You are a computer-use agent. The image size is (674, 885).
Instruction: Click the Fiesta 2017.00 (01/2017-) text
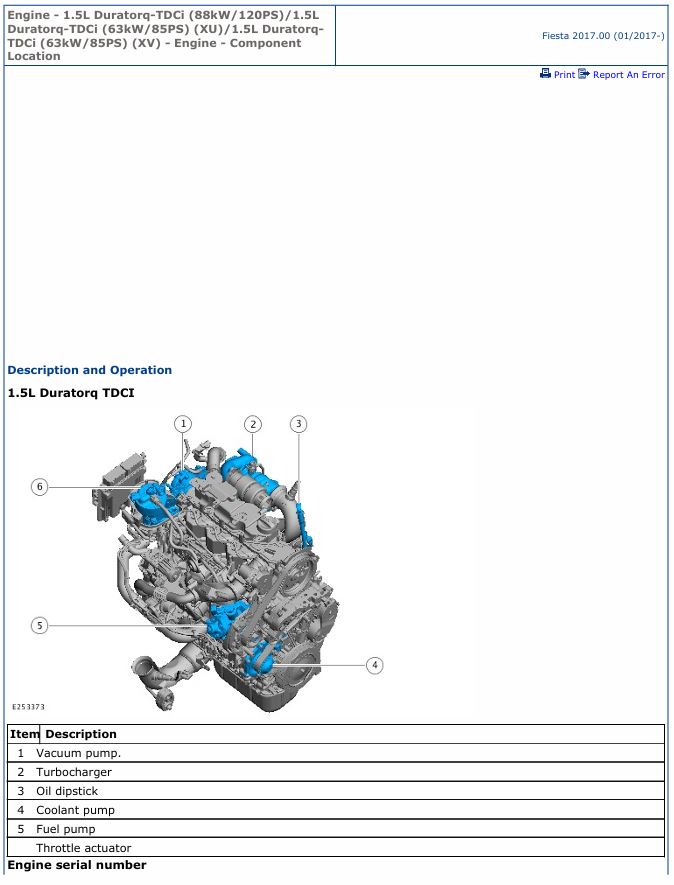click(x=603, y=36)
